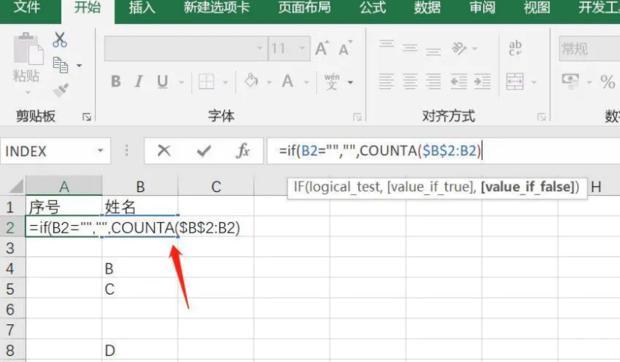Screen dimensions: 620x362
Task: Click the Merge and Center icon
Action: (x=515, y=81)
